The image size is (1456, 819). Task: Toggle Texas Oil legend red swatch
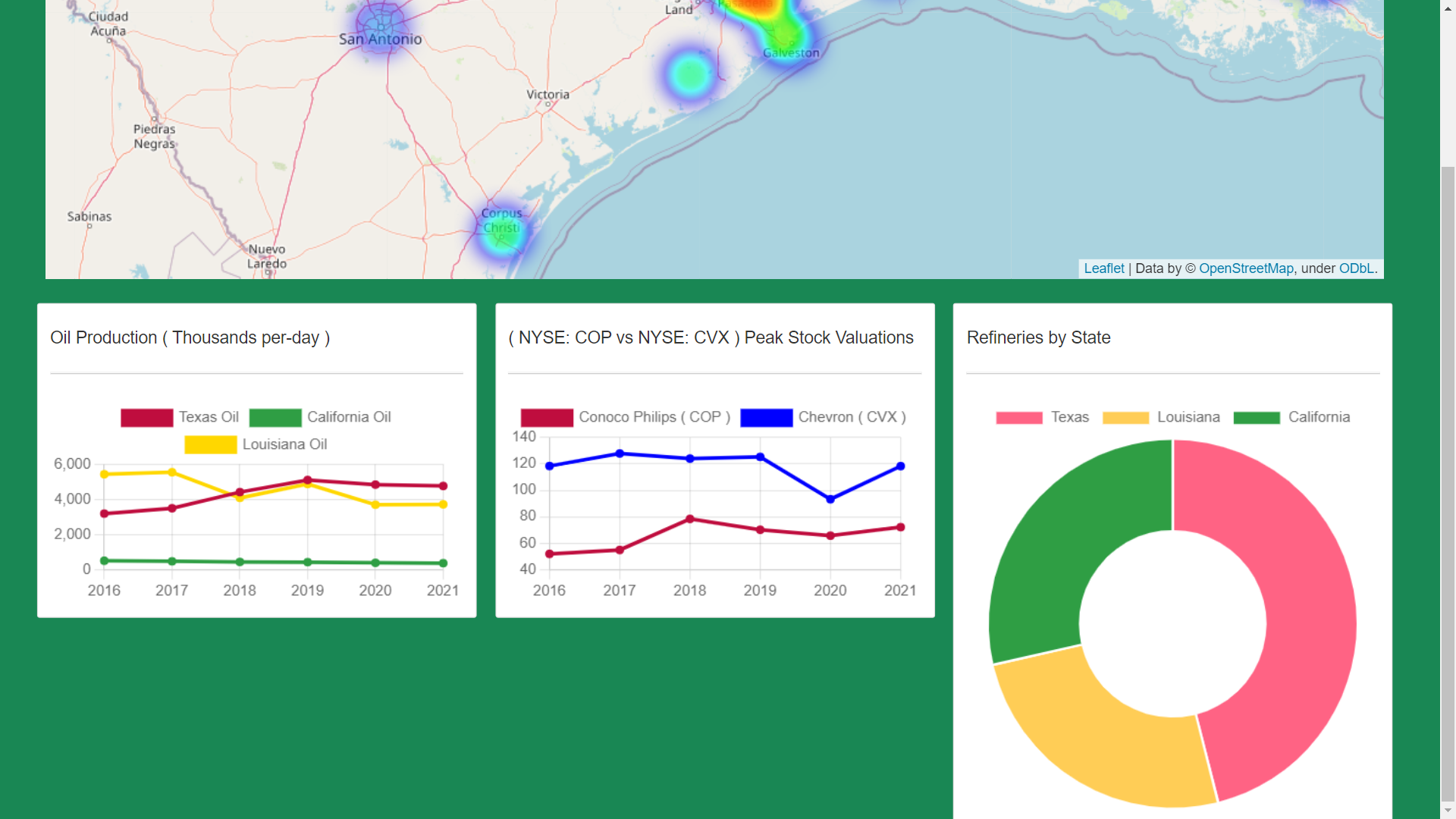(147, 418)
